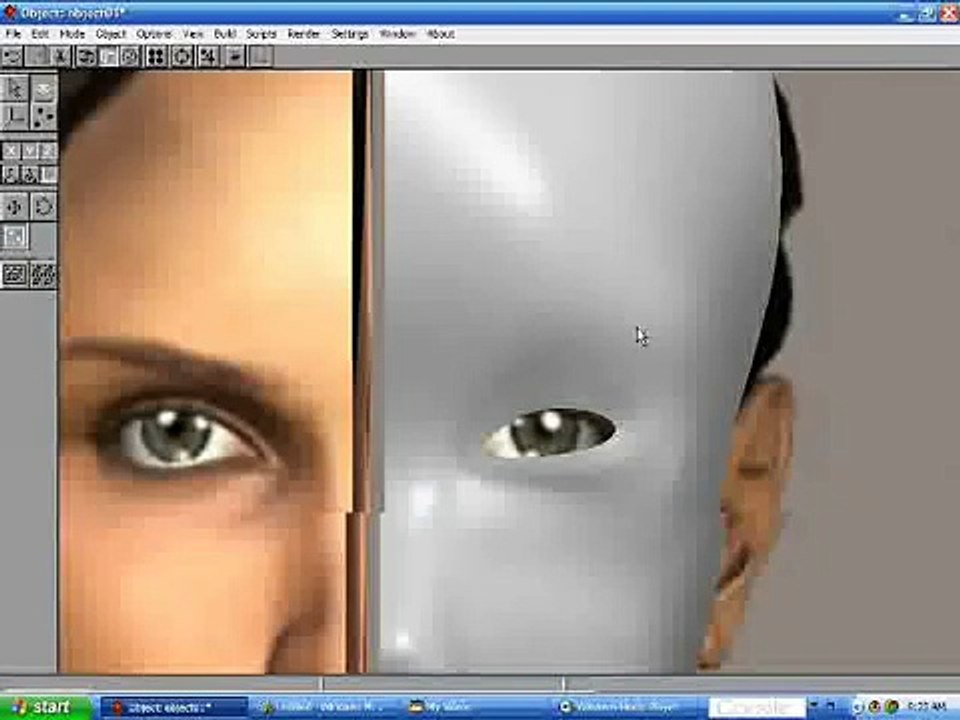Image resolution: width=960 pixels, height=720 pixels.
Task: Open the Edit menu
Action: pyautogui.click(x=40, y=34)
